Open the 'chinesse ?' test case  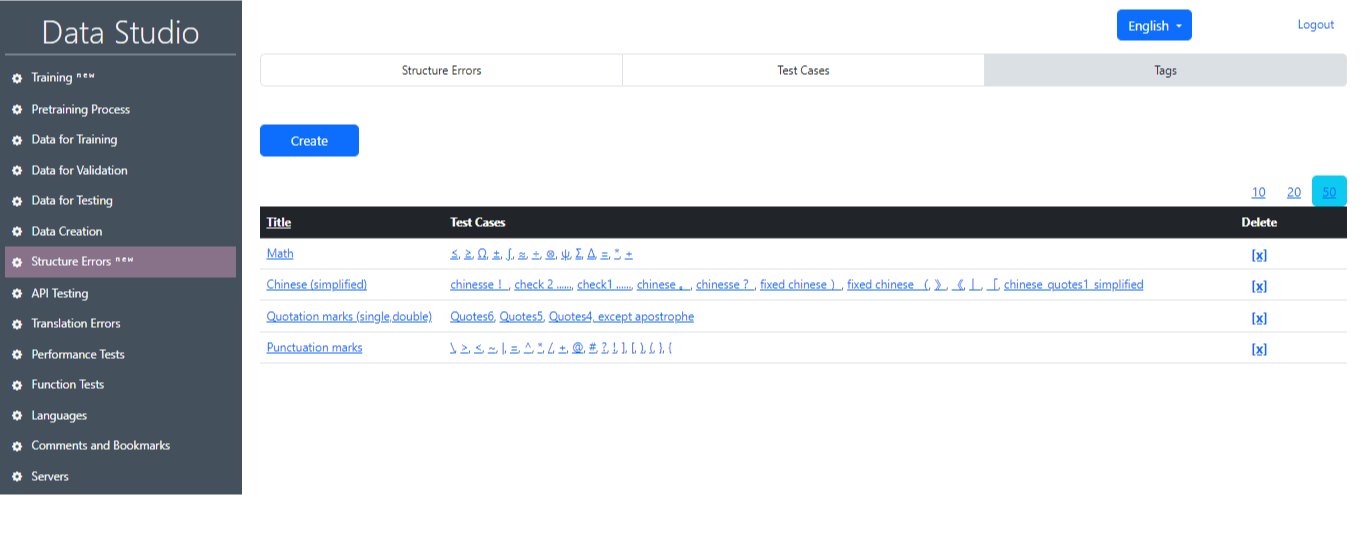725,285
